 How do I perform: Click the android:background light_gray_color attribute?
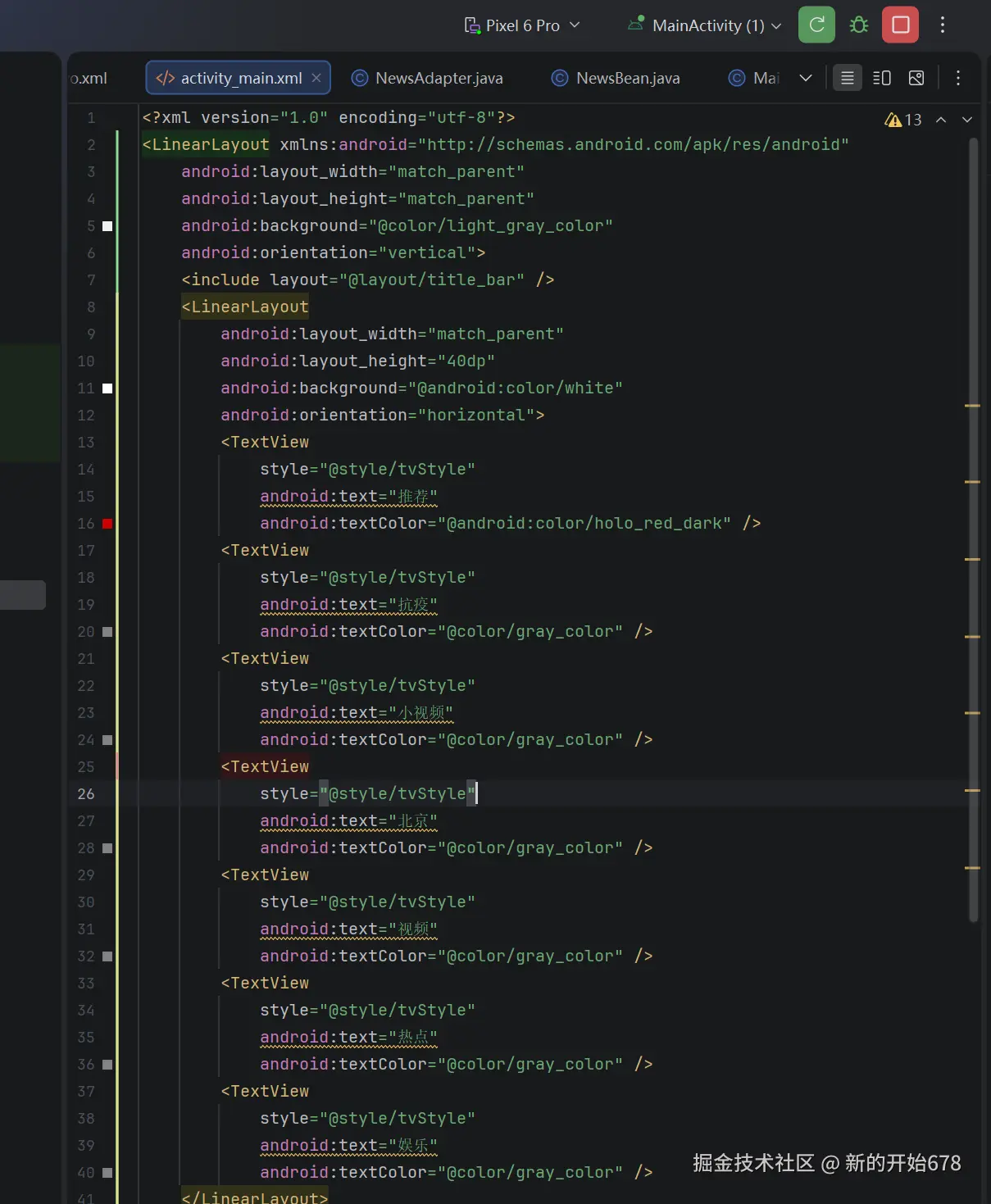[x=398, y=225]
